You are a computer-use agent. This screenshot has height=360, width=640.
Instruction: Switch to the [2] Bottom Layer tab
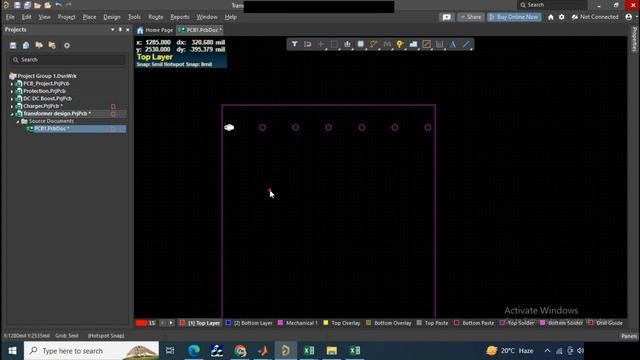[x=249, y=323]
